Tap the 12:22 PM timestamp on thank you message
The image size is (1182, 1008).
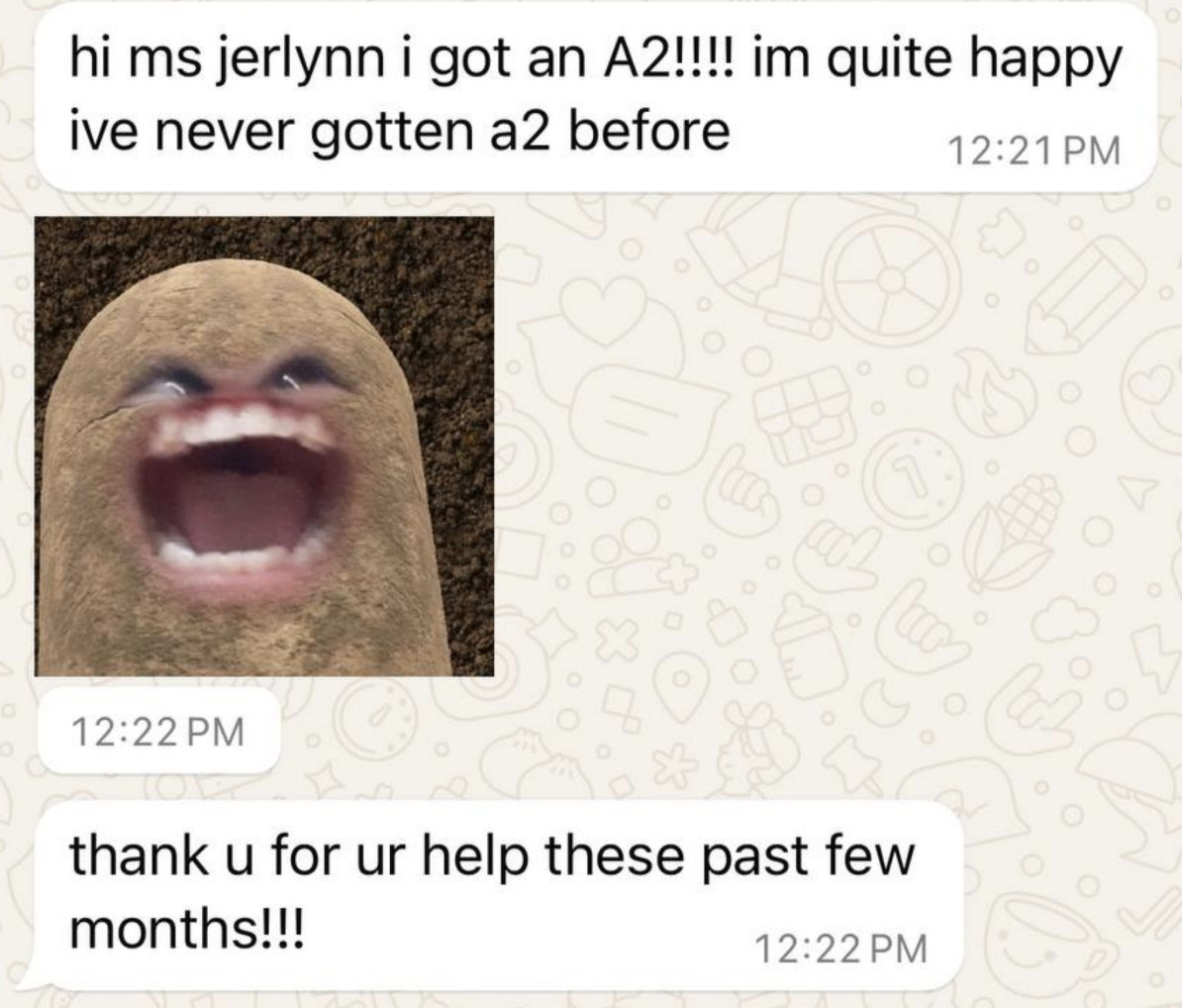[x=841, y=949]
